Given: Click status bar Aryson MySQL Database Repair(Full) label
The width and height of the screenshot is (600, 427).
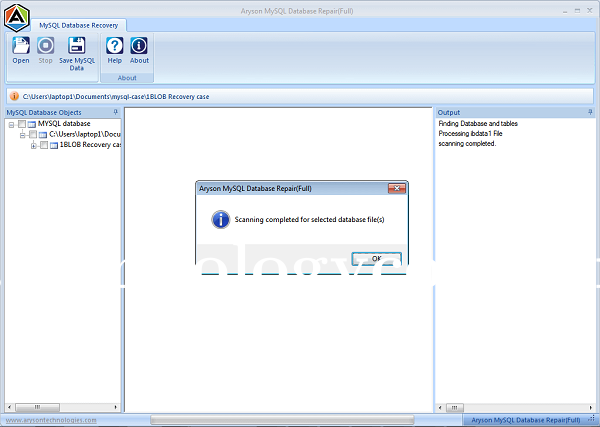Looking at the screenshot, I should tap(526, 420).
